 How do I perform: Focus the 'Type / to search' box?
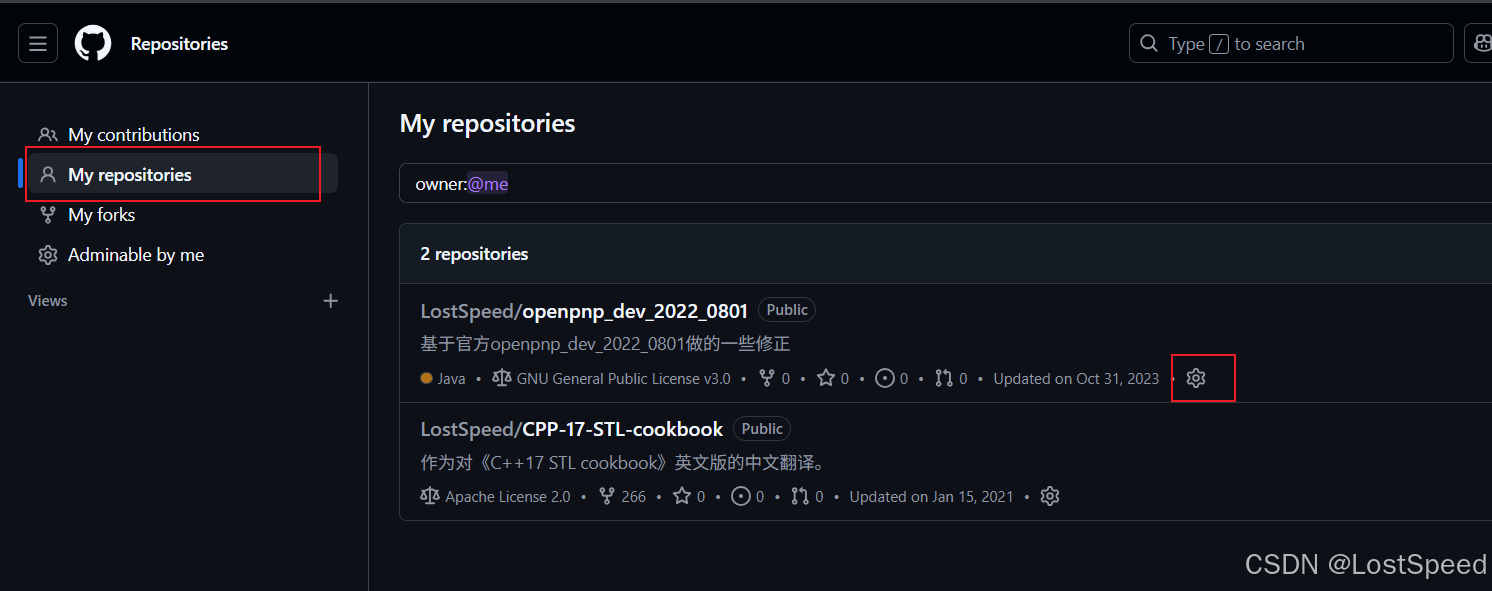pyautogui.click(x=1291, y=44)
